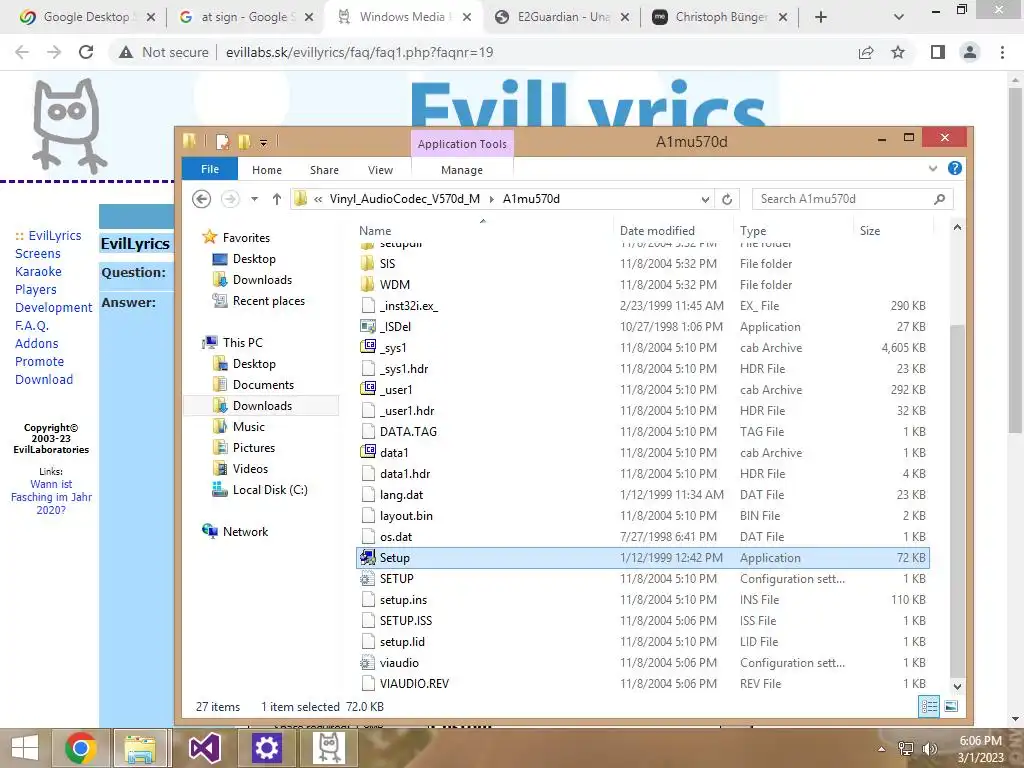Viewport: 1024px width, 768px height.
Task: Click New folder icon in quick access toolbar
Action: [245, 141]
